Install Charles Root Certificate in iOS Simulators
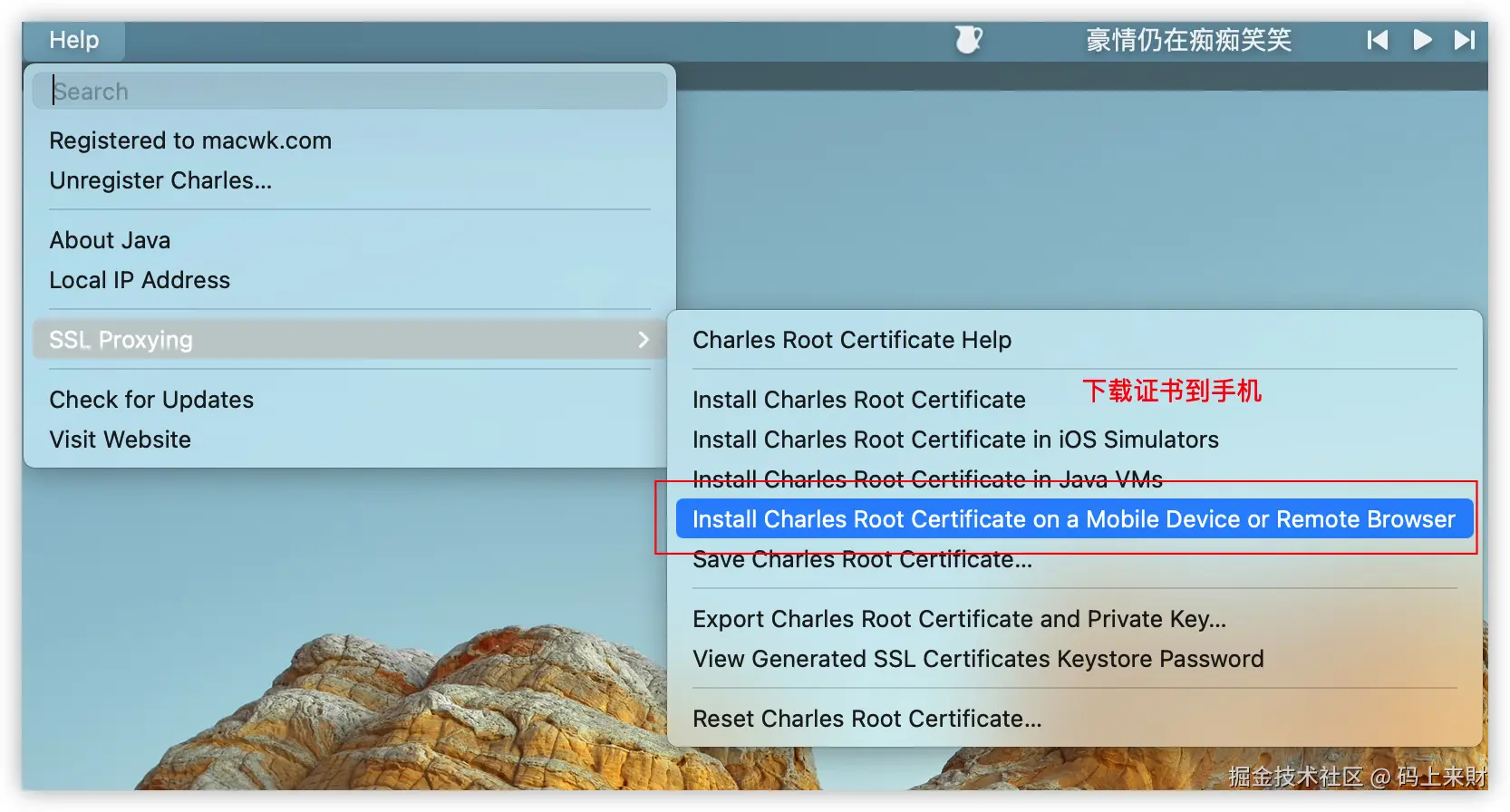This screenshot has width=1510, height=812. pyautogui.click(x=955, y=440)
